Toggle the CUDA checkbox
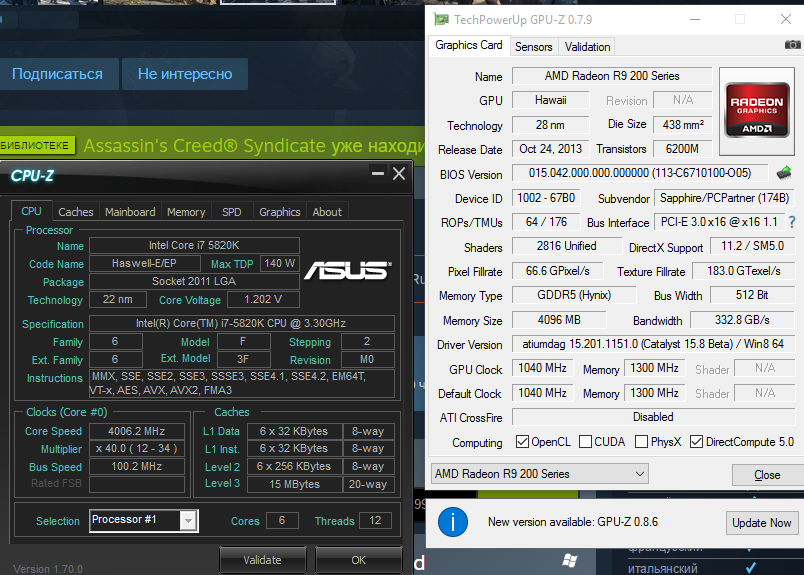Viewport: 804px width, 575px height. 585,442
